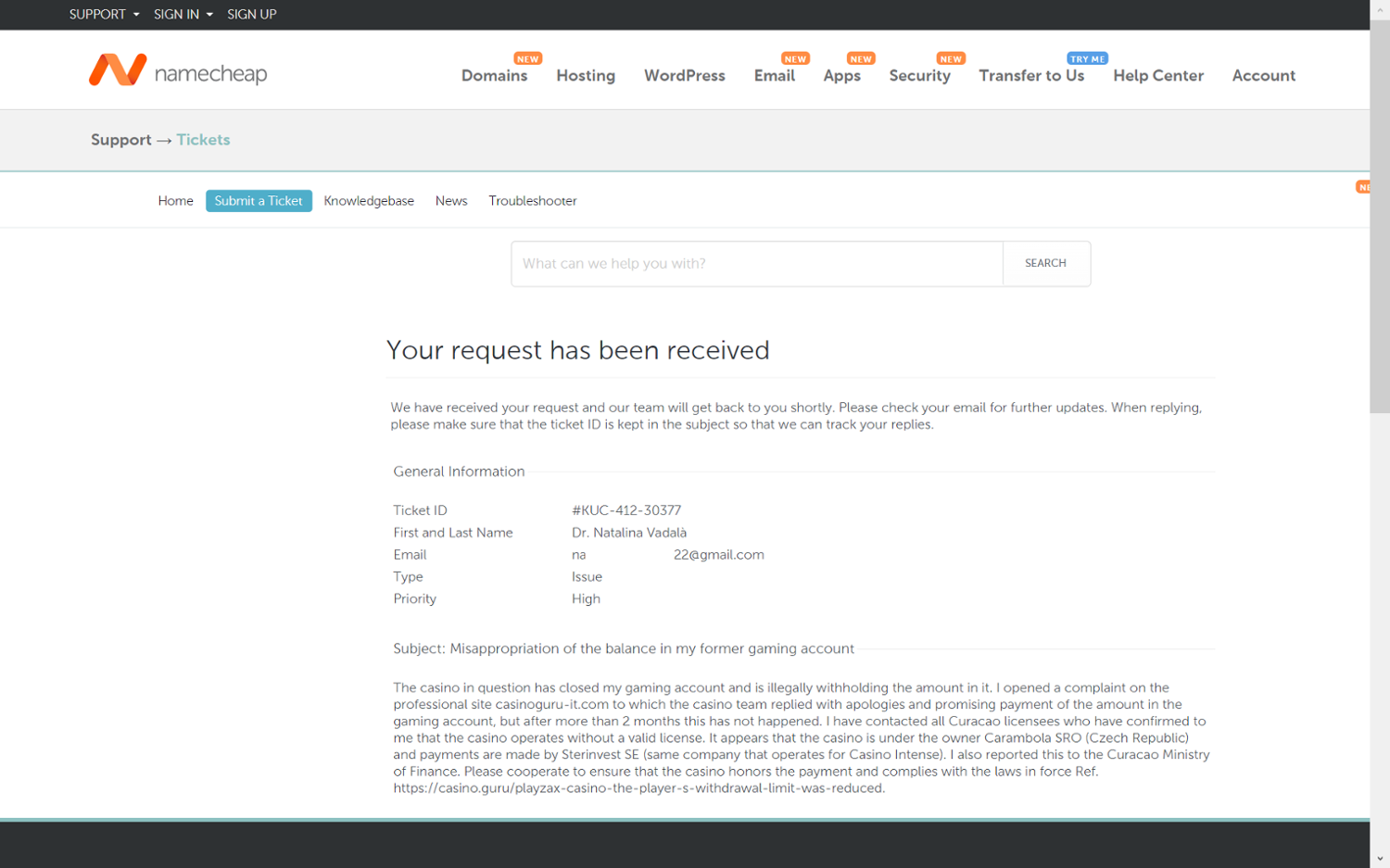Click the NEW badge above Domains
Image resolution: width=1390 pixels, height=868 pixels.
click(528, 58)
